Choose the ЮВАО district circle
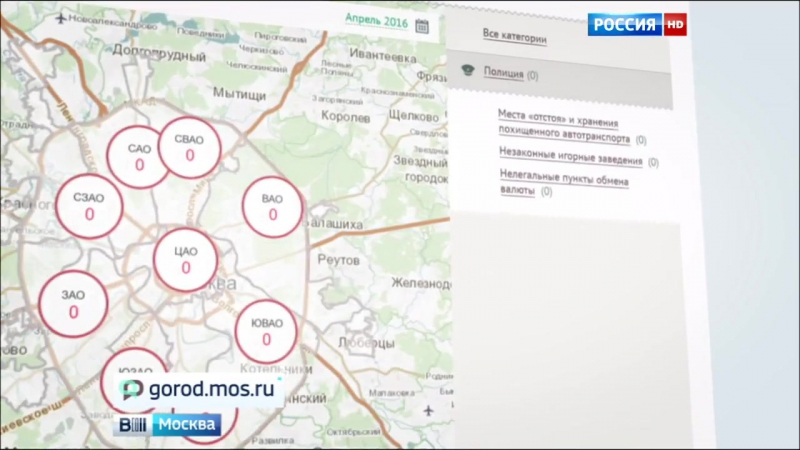The image size is (800, 450). point(266,332)
